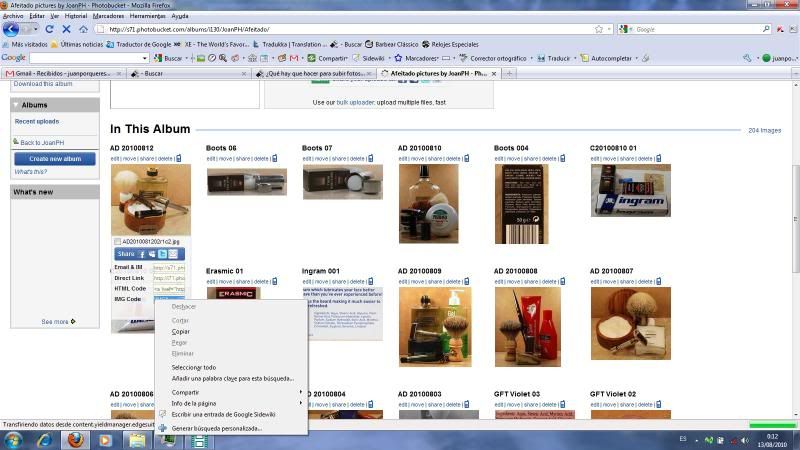Open Internet Explorer from the taskbar
Viewport: 800px width, 450px height.
coord(45,440)
